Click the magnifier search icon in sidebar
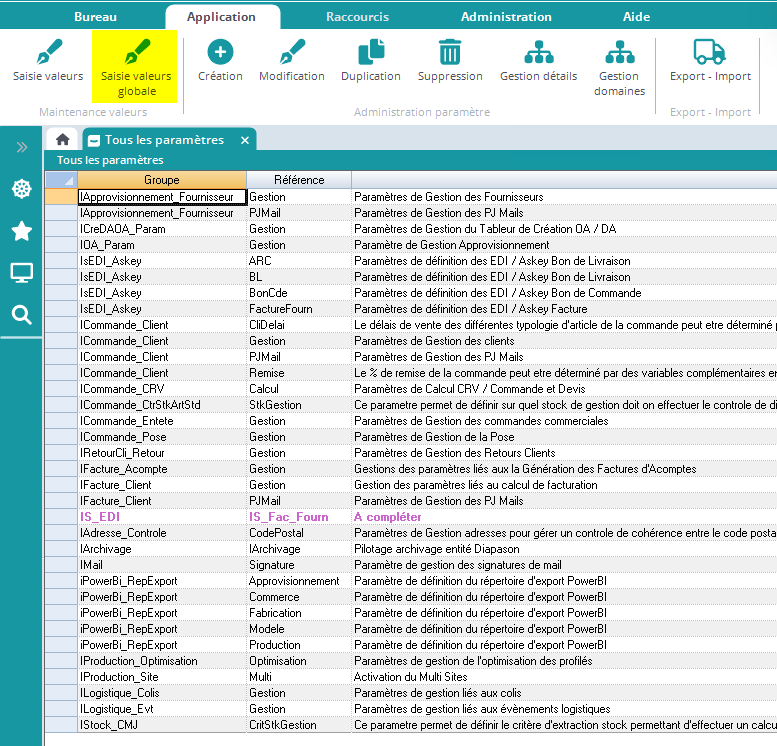777x746 pixels. (x=21, y=315)
